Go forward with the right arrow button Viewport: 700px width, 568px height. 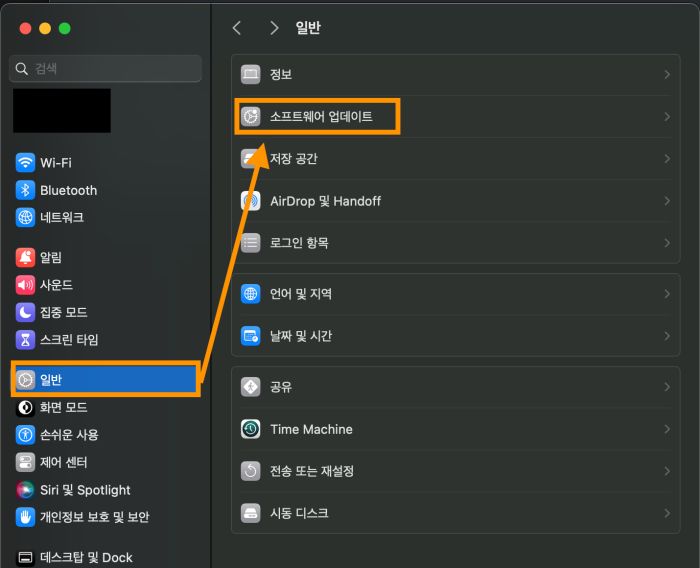[274, 28]
